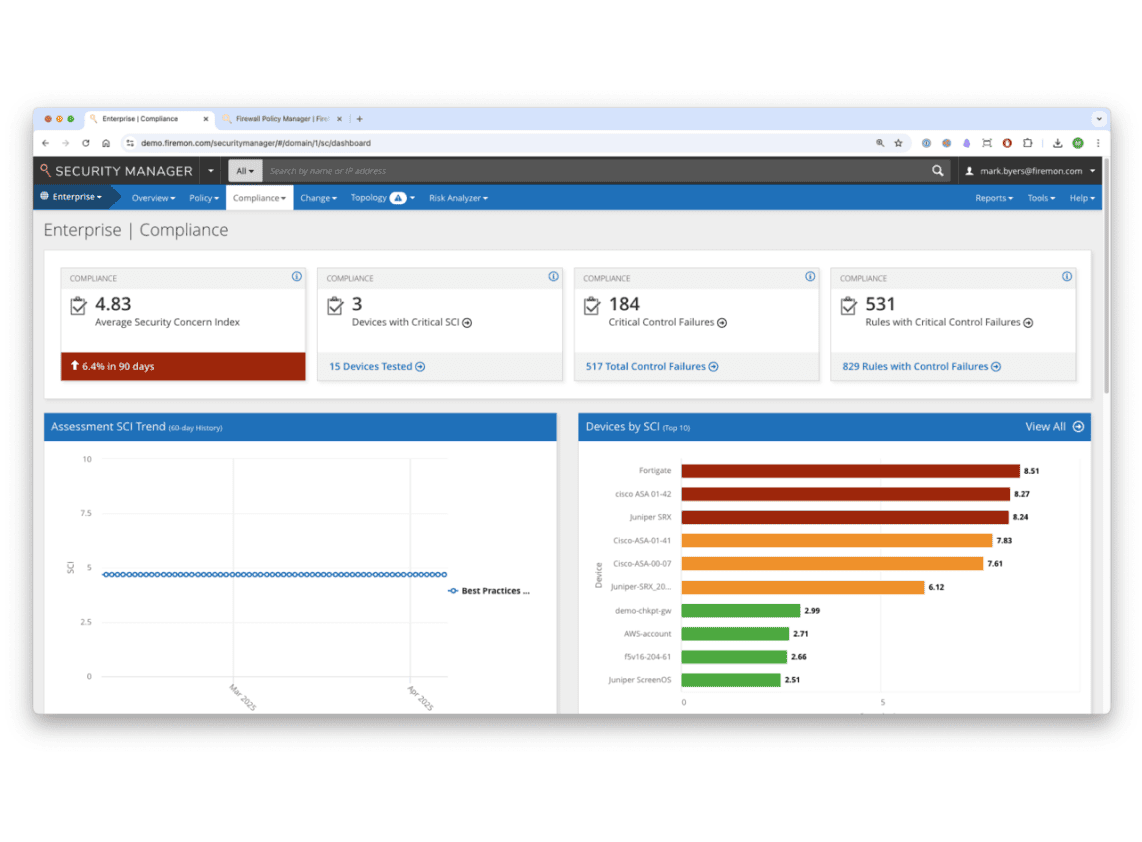
Task: Click the user account icon
Action: click(969, 171)
